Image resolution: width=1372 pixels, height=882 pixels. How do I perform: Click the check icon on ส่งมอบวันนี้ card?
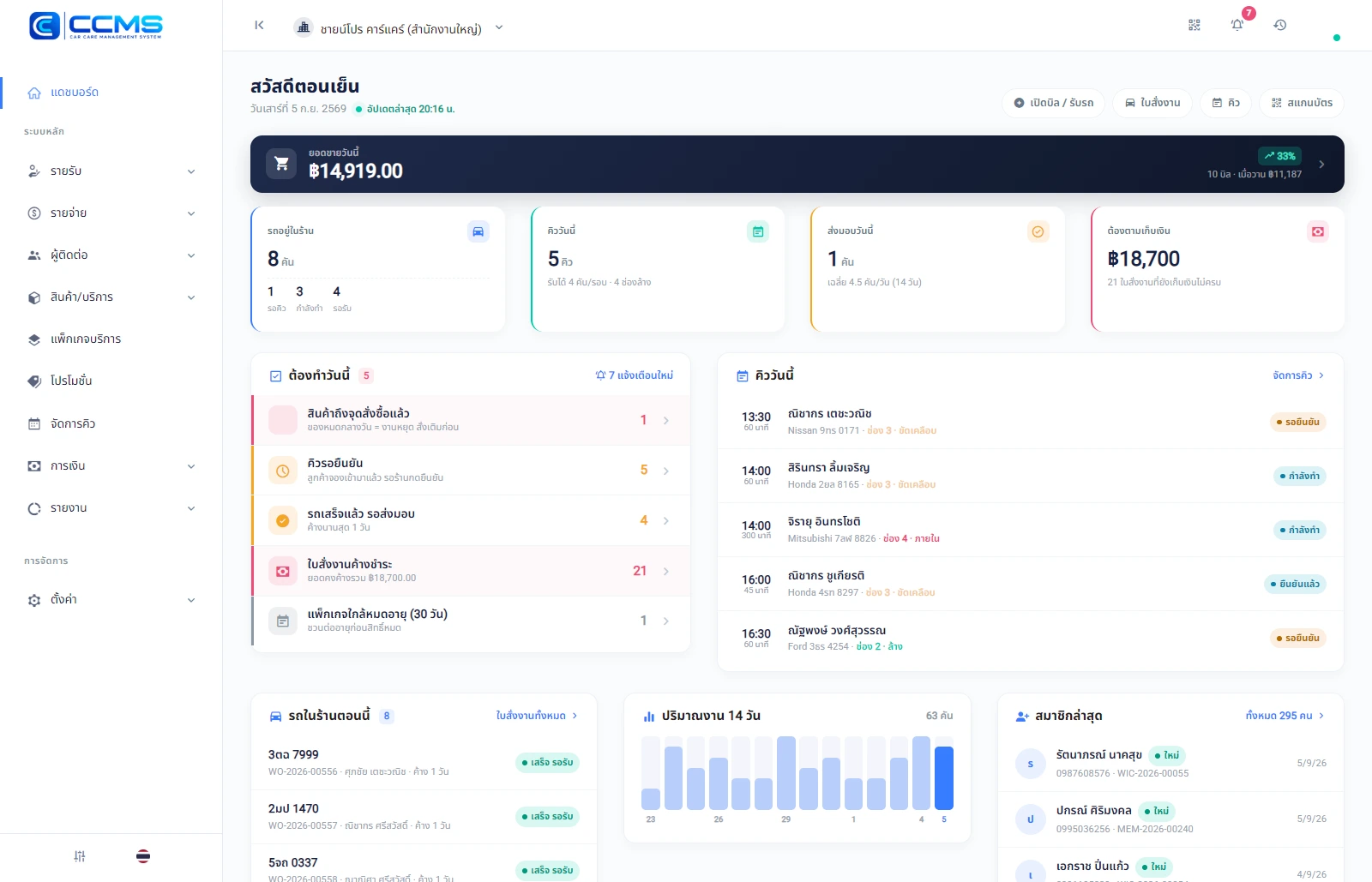(1038, 231)
